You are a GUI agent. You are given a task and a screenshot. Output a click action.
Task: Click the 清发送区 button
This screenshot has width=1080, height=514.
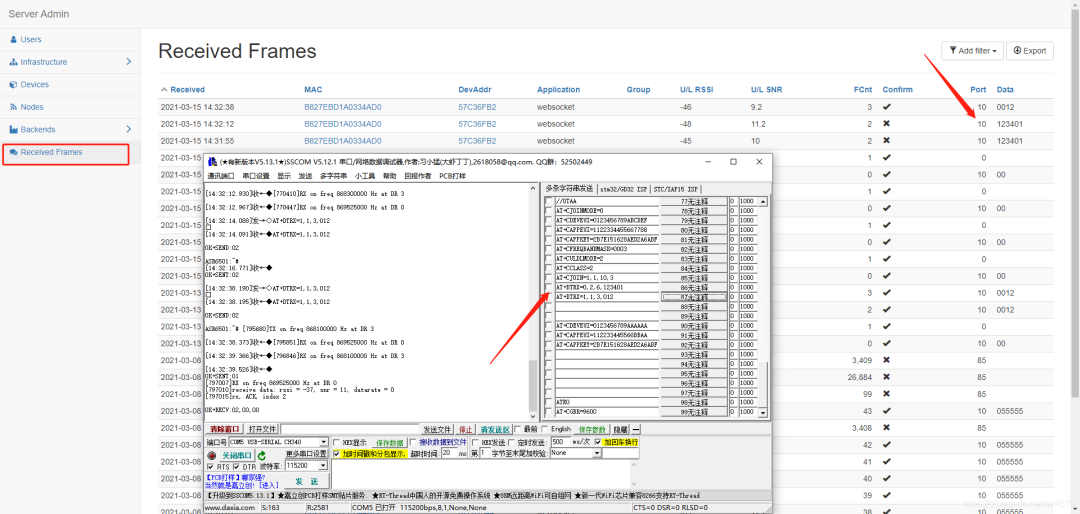[x=495, y=429]
